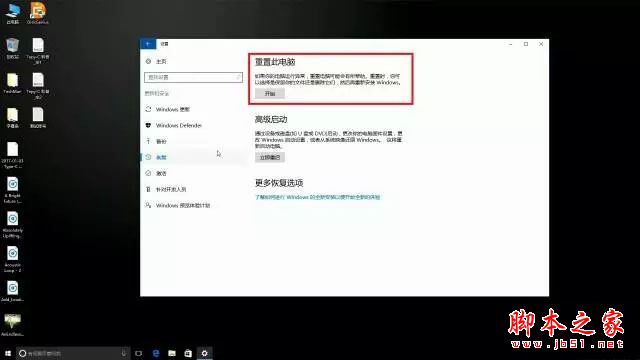This screenshot has height=360, width=640.
Task: Select the DiskGenius desktop icon
Action: coord(38,13)
